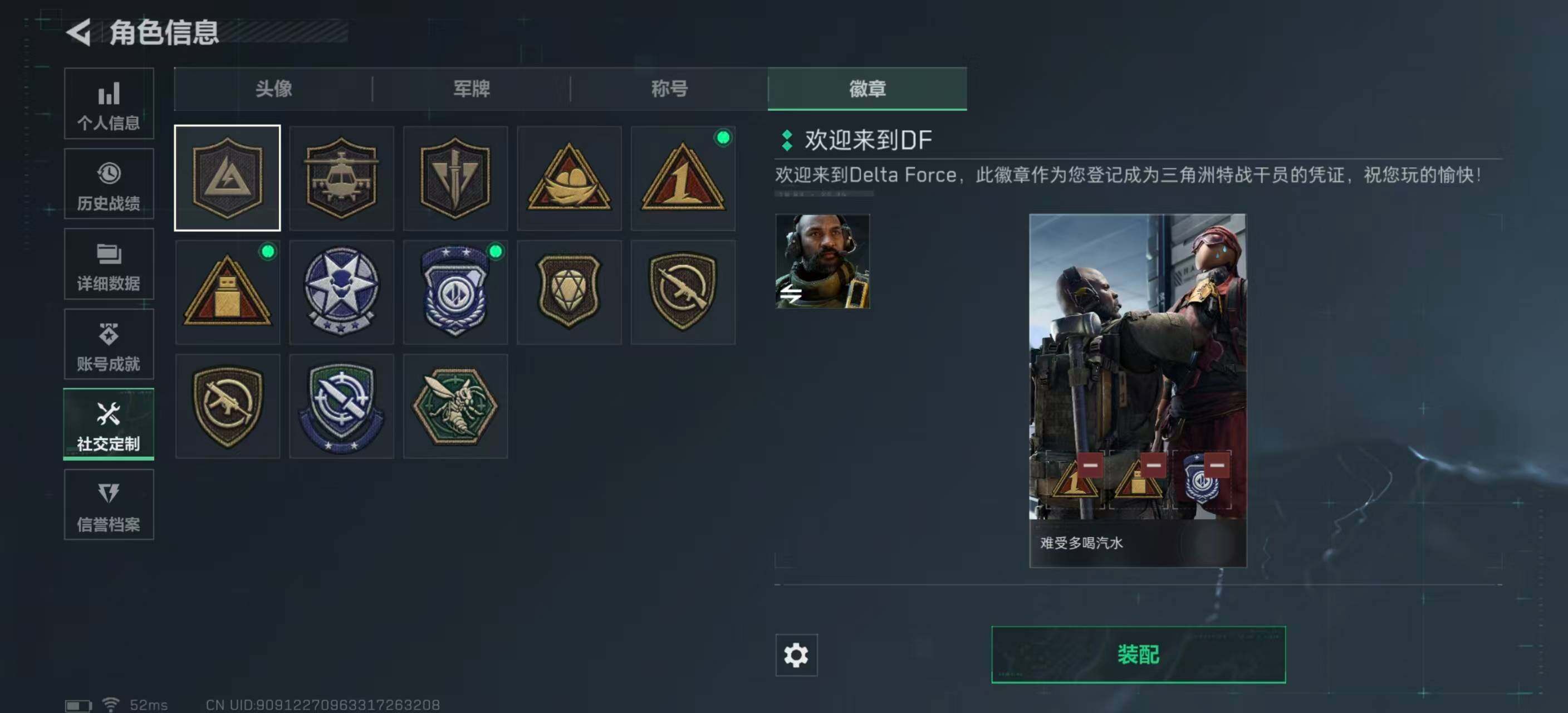Pick the AK rifle shield badge
Image resolution: width=1568 pixels, height=713 pixels.
click(x=683, y=292)
